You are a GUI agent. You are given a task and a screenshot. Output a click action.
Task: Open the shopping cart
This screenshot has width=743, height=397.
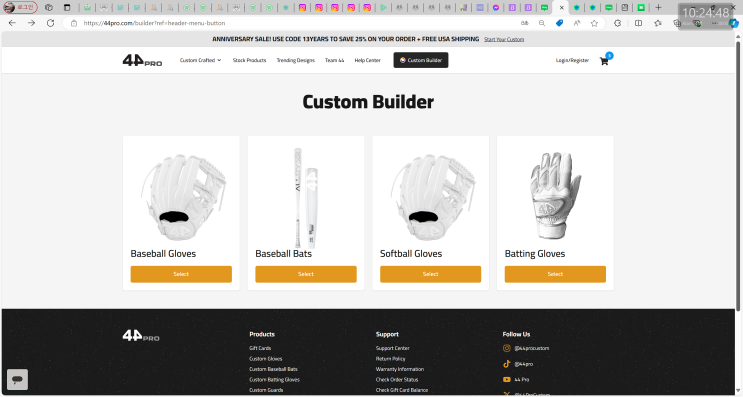pyautogui.click(x=604, y=61)
